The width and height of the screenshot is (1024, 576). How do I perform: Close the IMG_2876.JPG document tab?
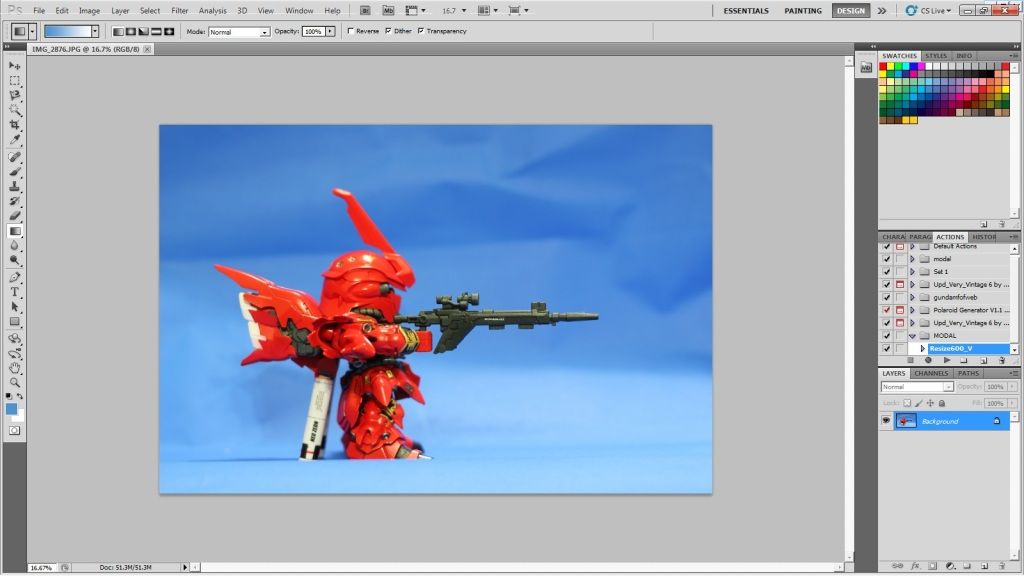[x=148, y=49]
